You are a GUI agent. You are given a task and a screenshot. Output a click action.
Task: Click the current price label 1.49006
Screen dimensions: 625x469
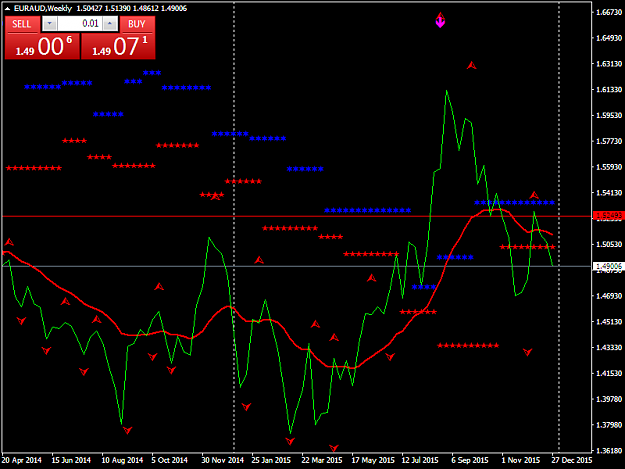(x=608, y=266)
